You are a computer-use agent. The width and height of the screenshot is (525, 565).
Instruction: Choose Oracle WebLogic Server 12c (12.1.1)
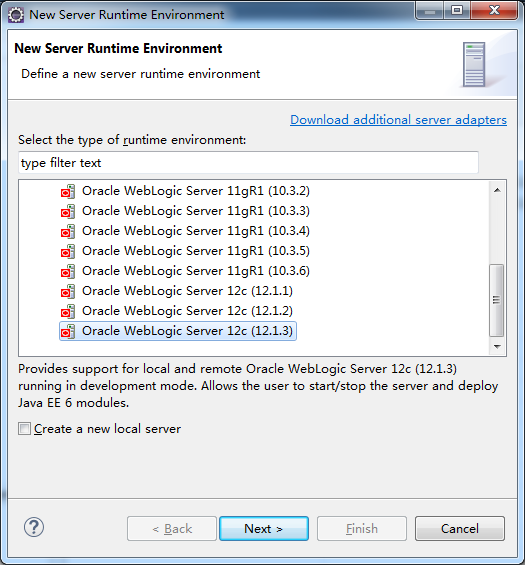pos(187,291)
